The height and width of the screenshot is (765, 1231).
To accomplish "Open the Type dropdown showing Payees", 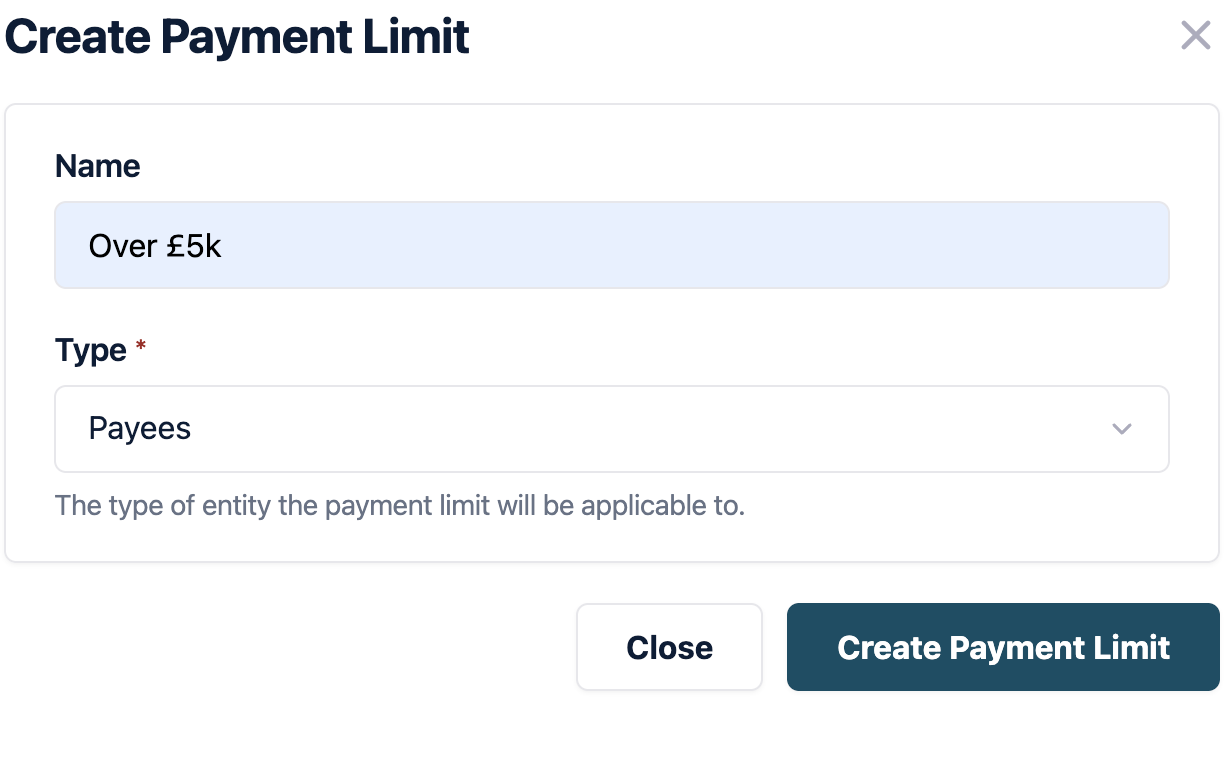I will click(611, 429).
